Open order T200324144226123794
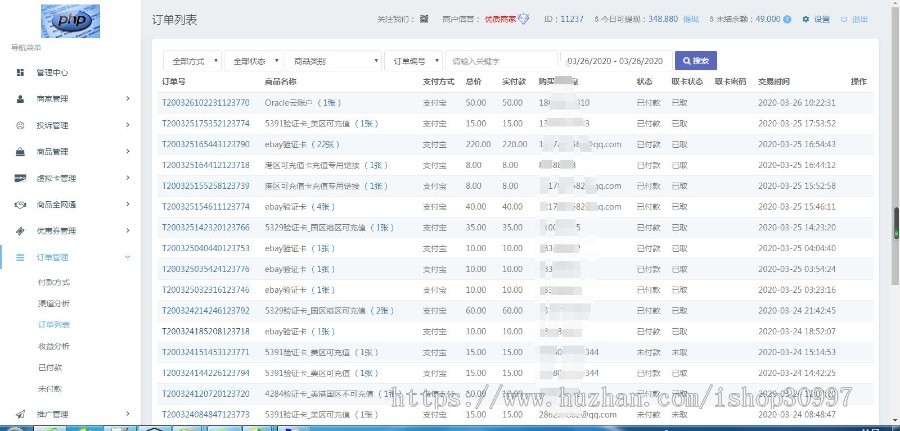 click(x=205, y=374)
